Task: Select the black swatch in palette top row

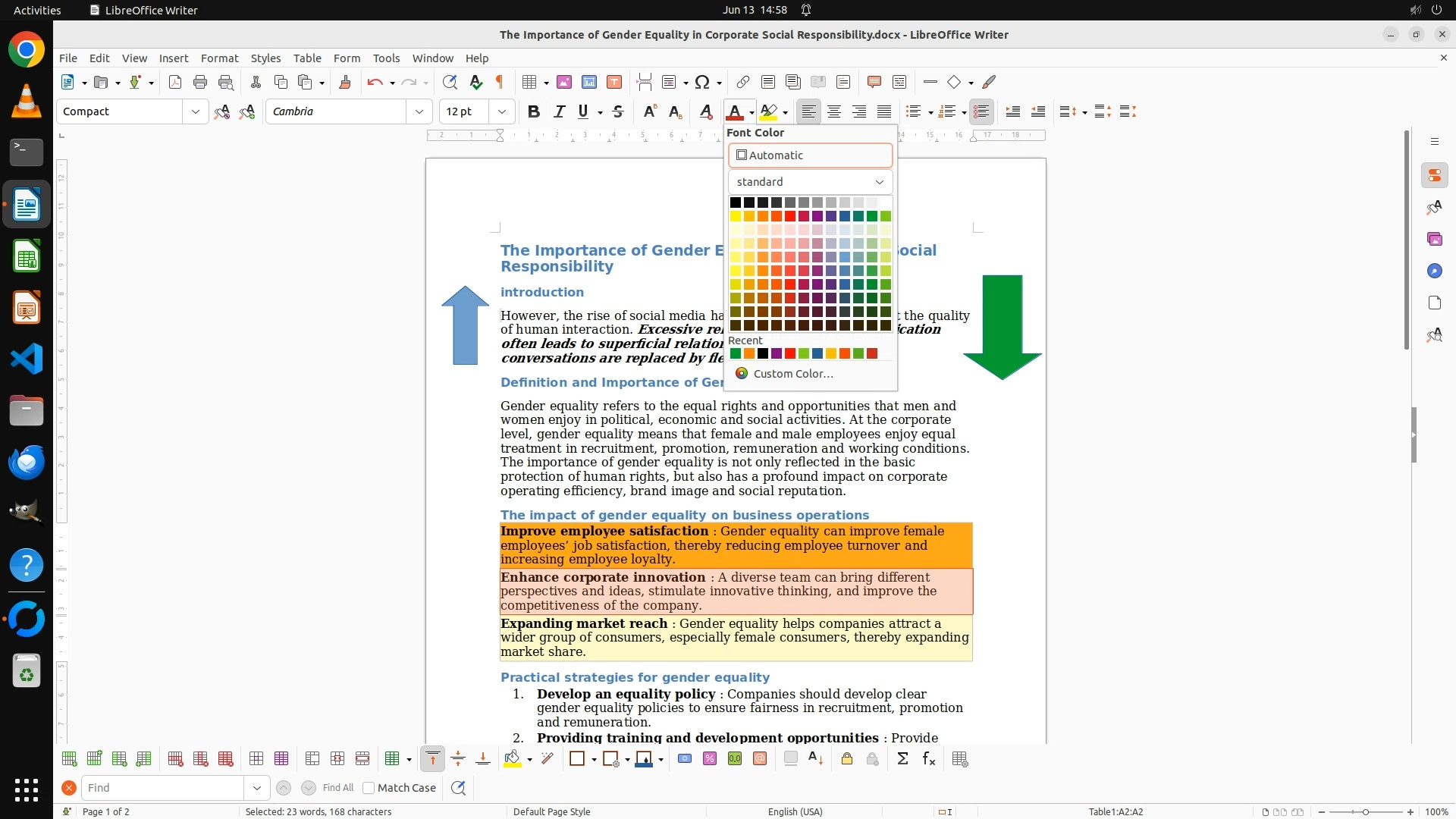Action: click(735, 202)
